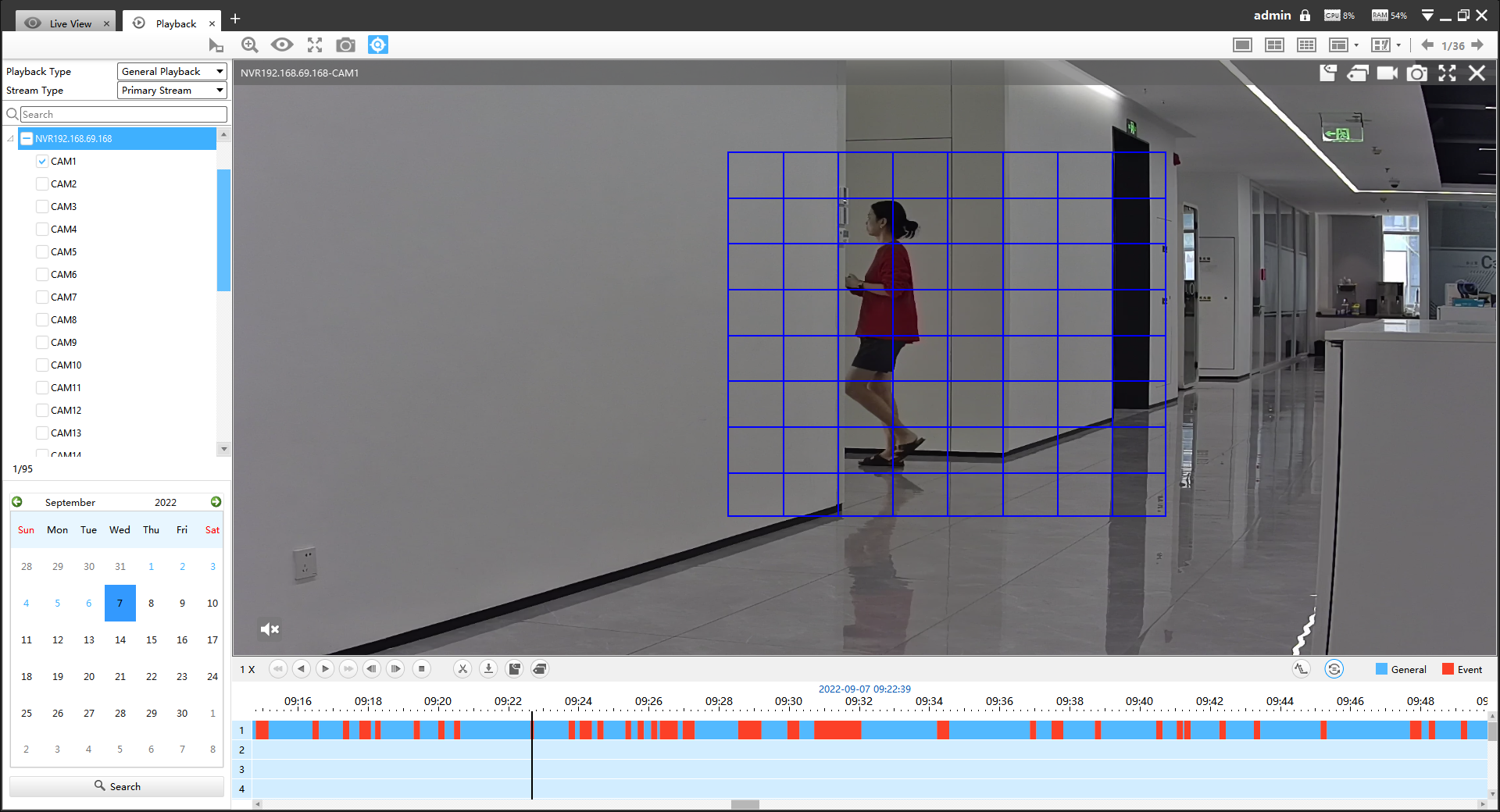Toggle synchronous playback icon
The image size is (1500, 812).
coord(1334,669)
